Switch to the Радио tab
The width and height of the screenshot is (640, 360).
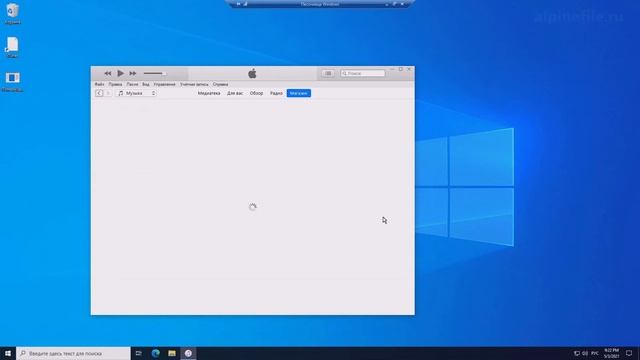[276, 93]
